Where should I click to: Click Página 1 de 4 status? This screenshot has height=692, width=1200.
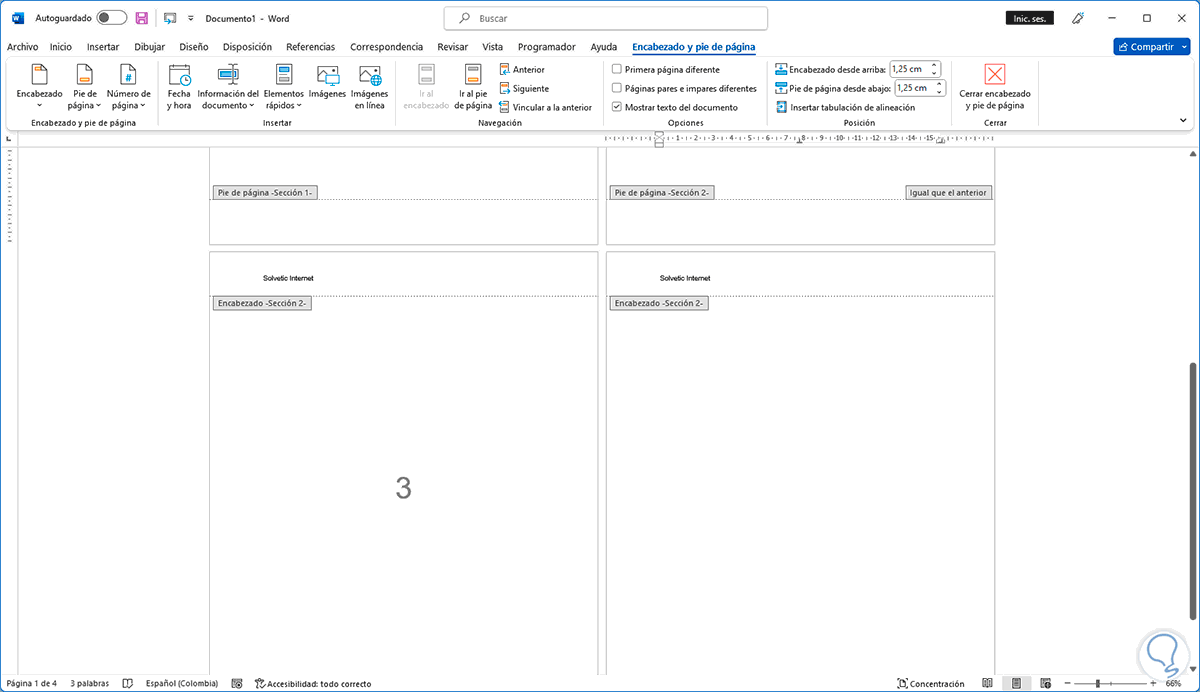32,684
